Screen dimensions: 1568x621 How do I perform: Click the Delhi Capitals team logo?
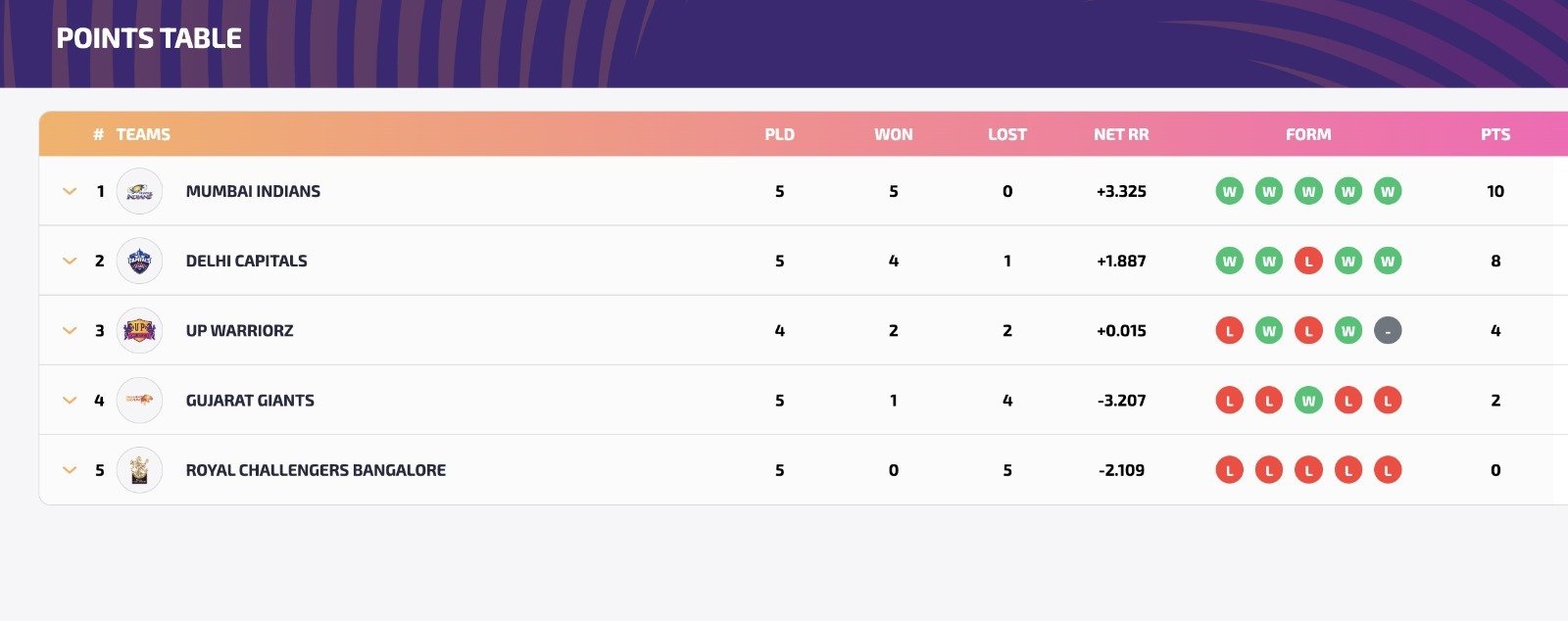139,261
